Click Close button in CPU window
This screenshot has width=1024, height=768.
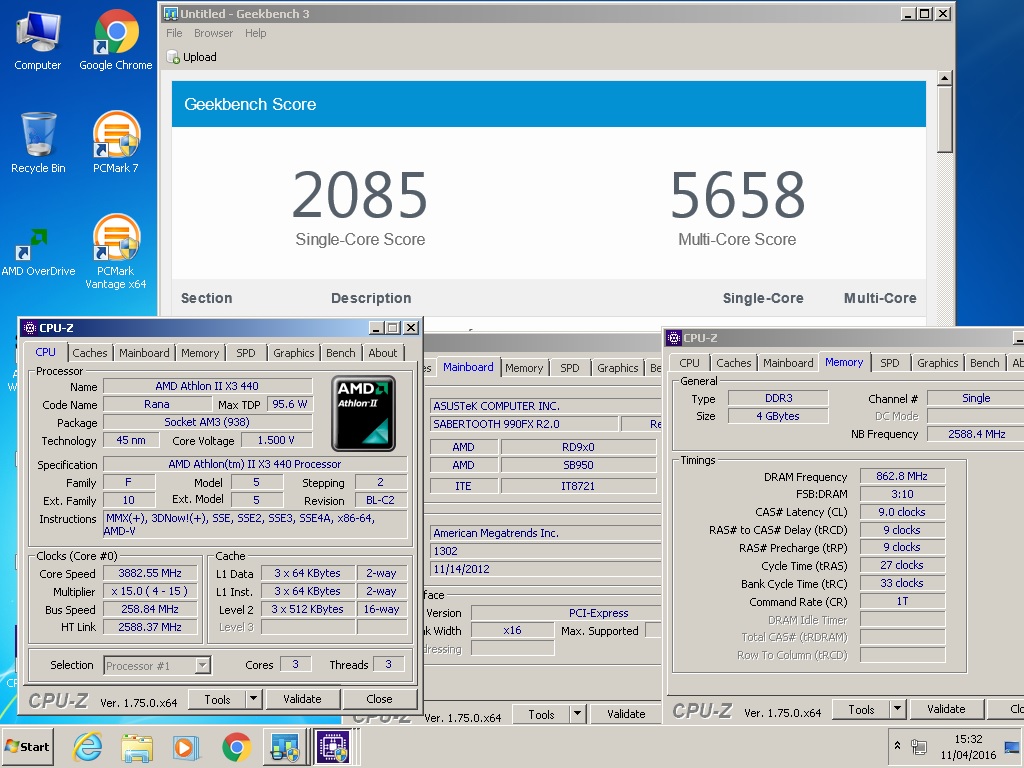point(379,699)
